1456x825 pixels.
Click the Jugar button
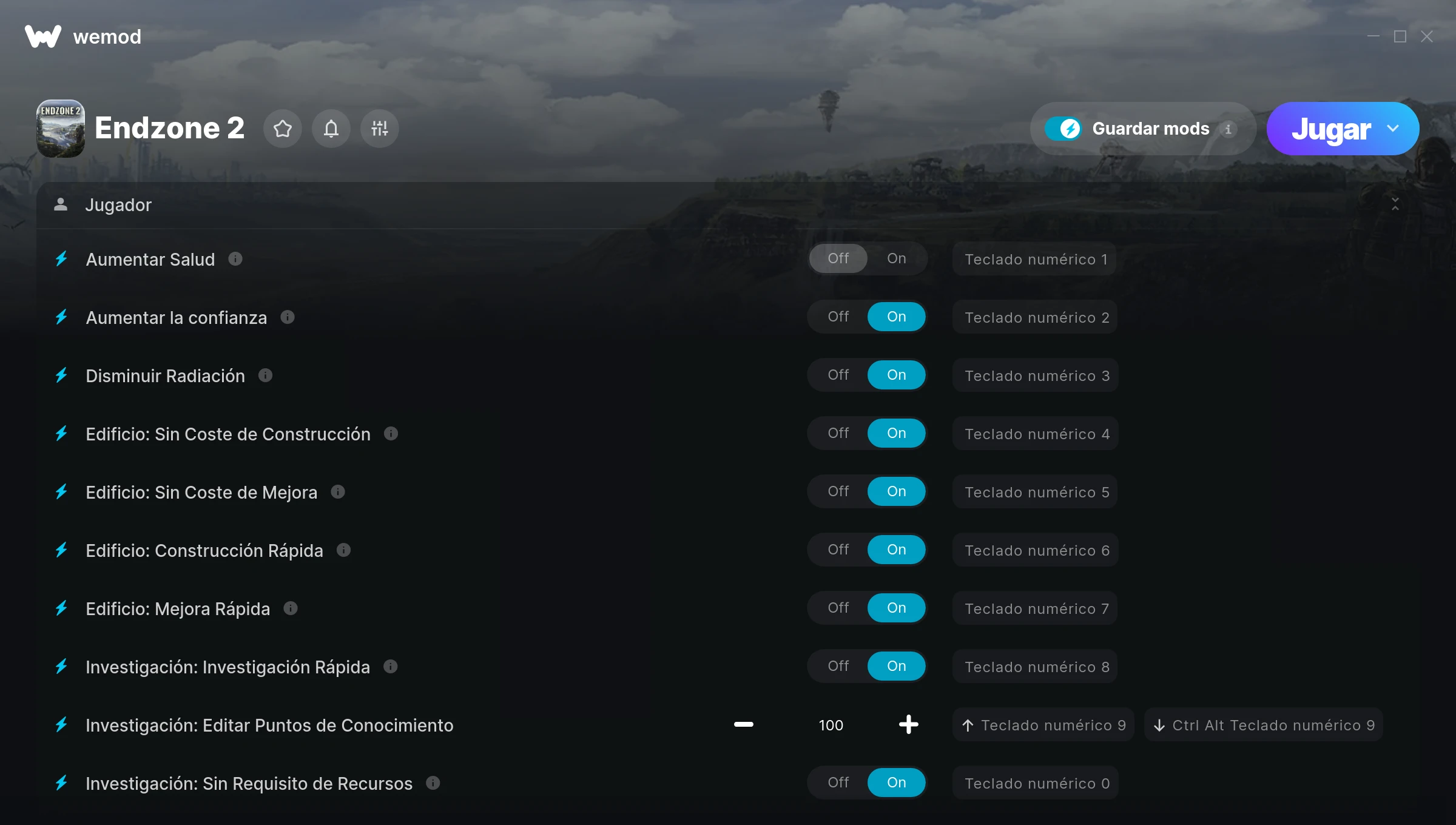coord(1331,129)
